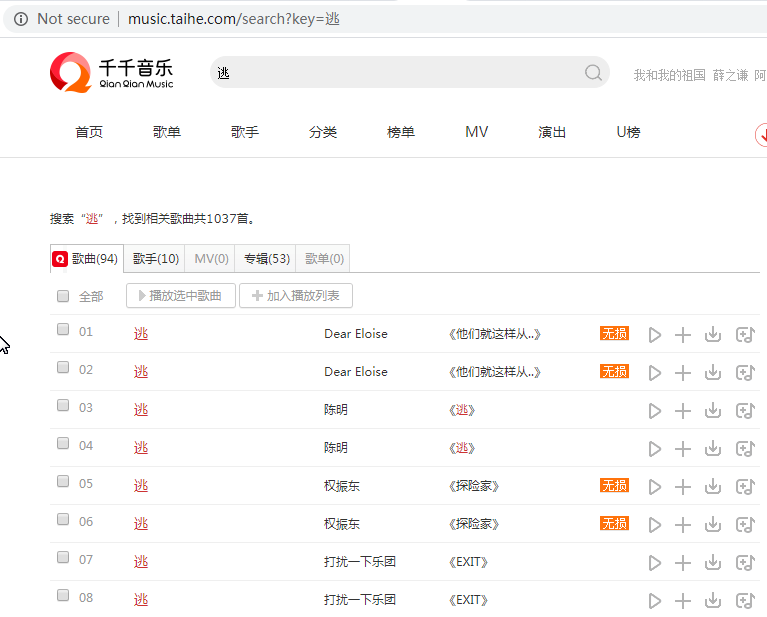Image resolution: width=767 pixels, height=617 pixels.
Task: Add song 03 to the playlist
Action: [x=683, y=411]
